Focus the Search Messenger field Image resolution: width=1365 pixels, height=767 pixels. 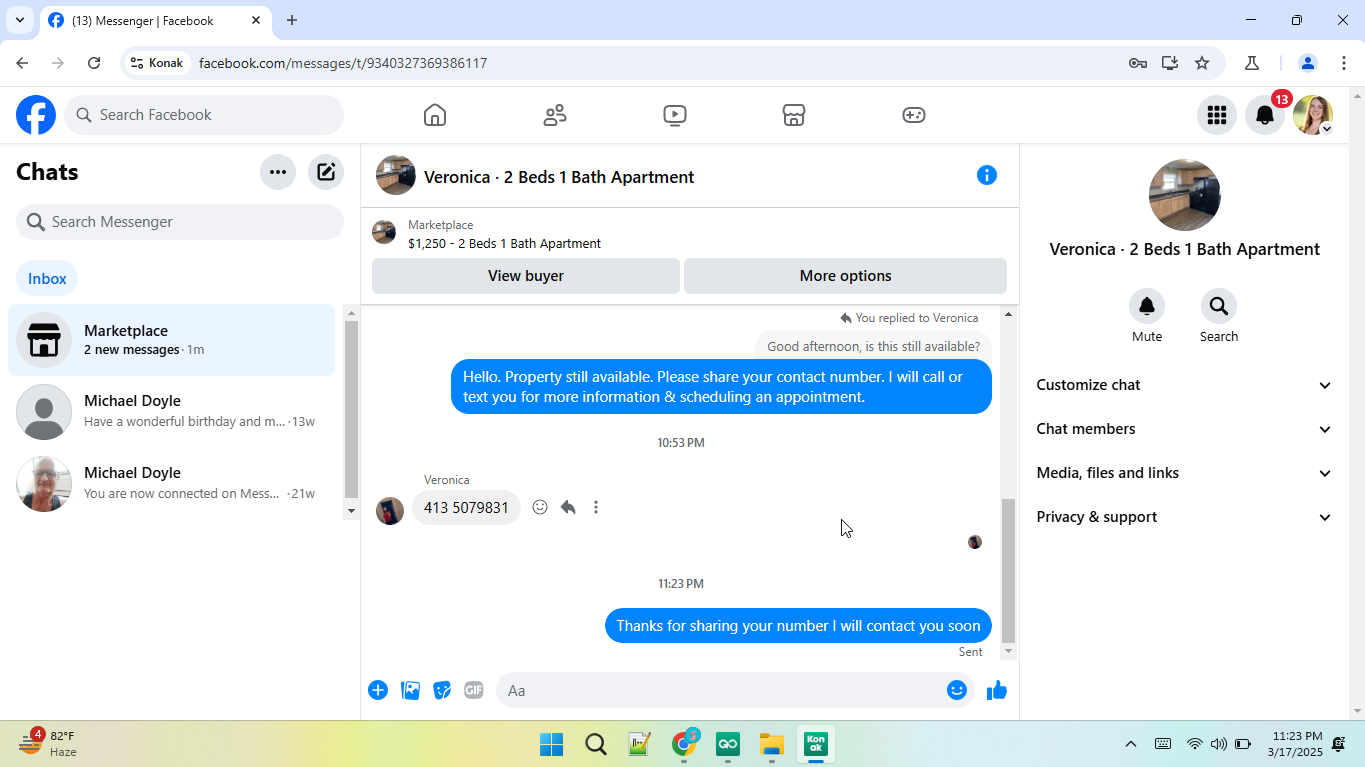pos(180,222)
